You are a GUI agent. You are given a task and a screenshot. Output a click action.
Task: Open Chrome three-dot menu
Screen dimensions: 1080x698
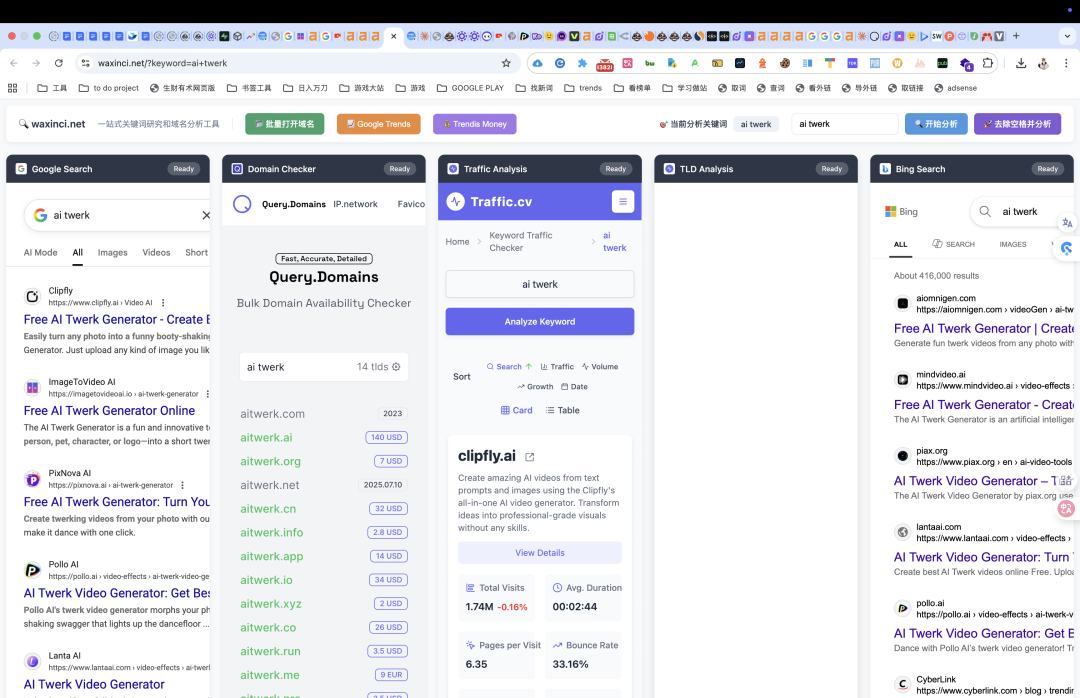tap(1066, 63)
